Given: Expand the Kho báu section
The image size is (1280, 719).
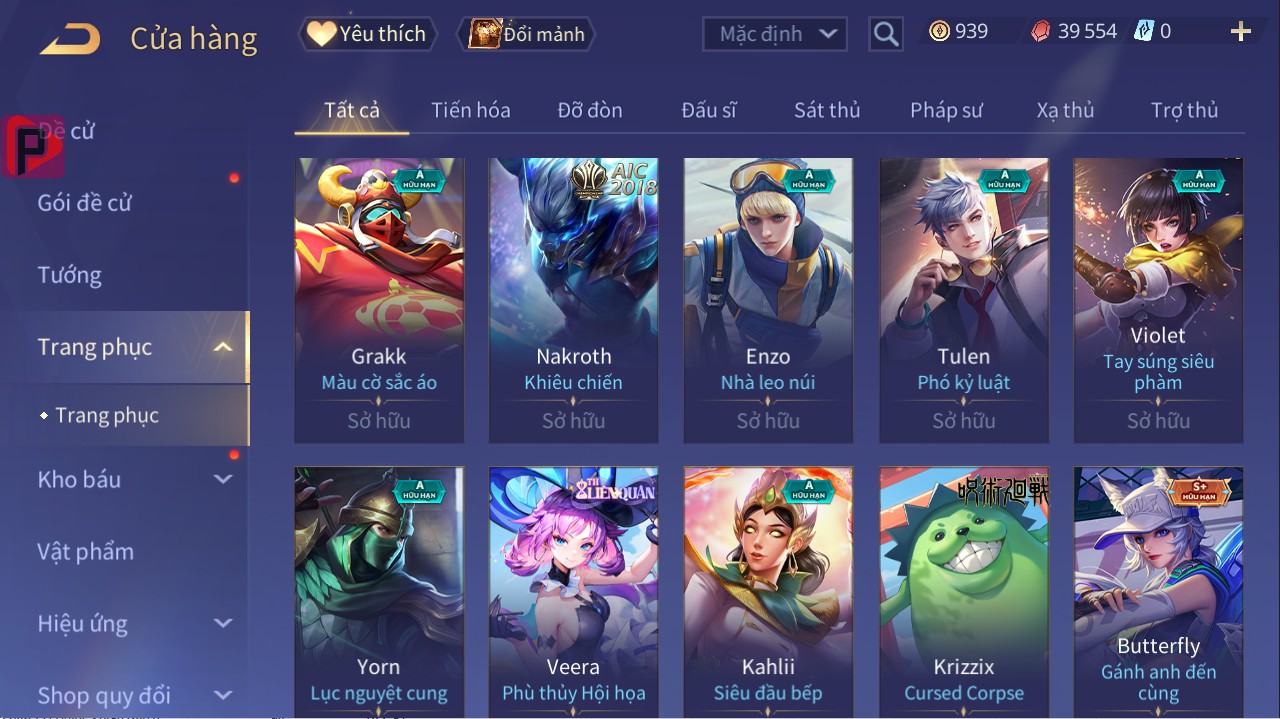Looking at the screenshot, I should click(x=223, y=479).
